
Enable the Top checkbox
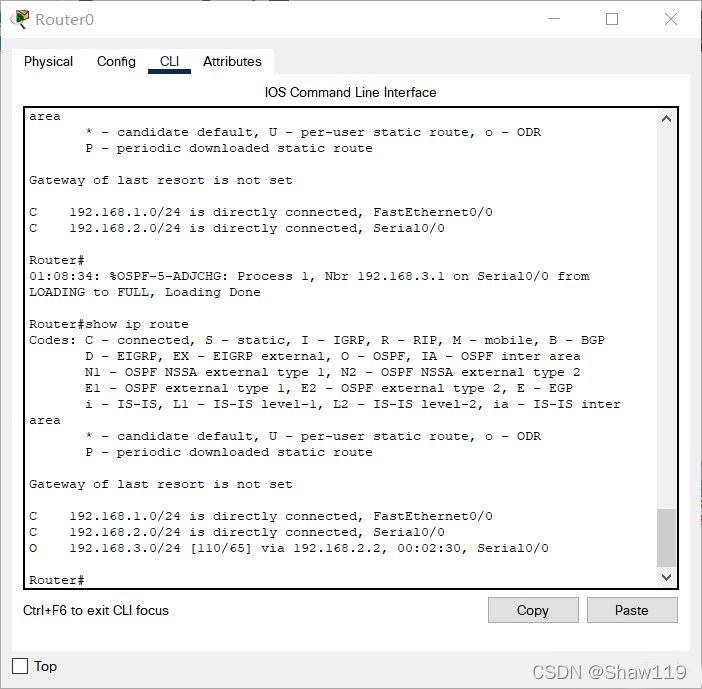(x=20, y=666)
